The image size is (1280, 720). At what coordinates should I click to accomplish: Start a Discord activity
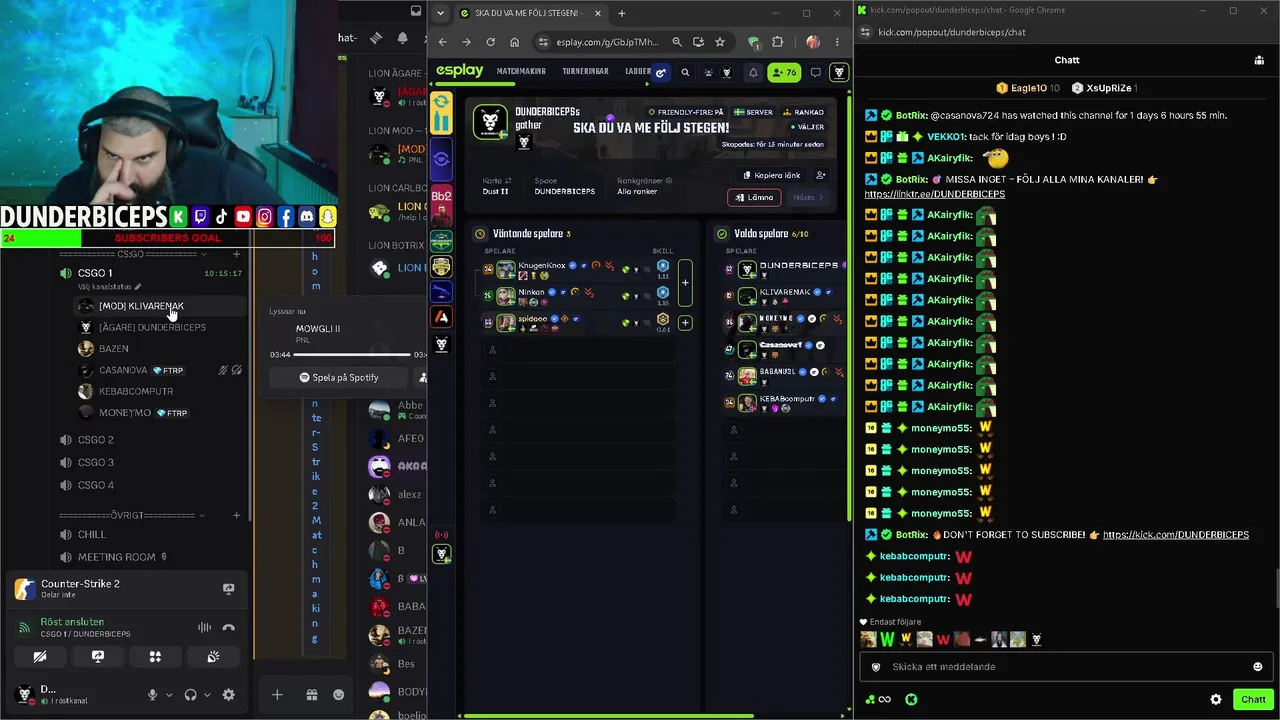tap(155, 657)
